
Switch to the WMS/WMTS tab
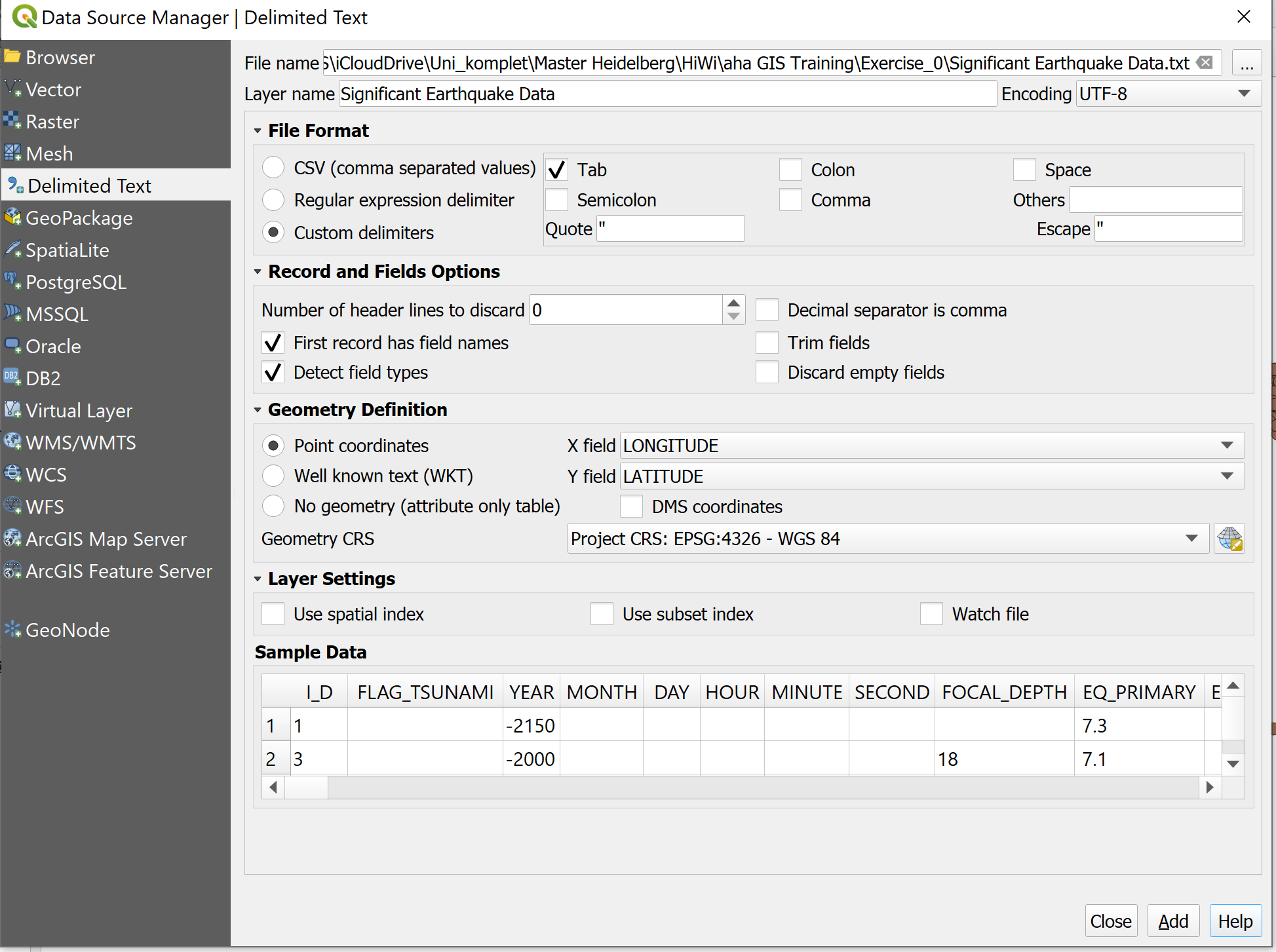coord(80,442)
